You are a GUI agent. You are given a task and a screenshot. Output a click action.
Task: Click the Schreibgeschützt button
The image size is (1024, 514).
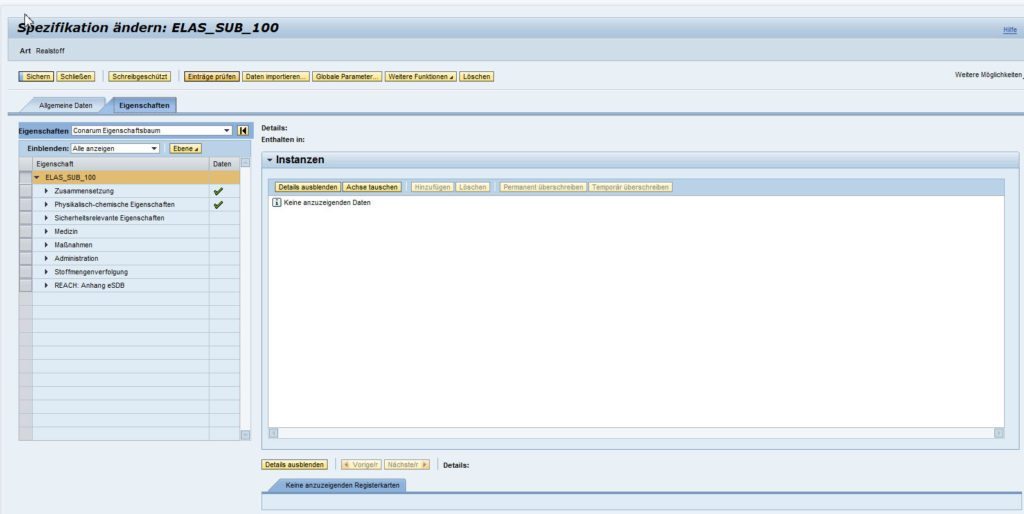tap(140, 77)
